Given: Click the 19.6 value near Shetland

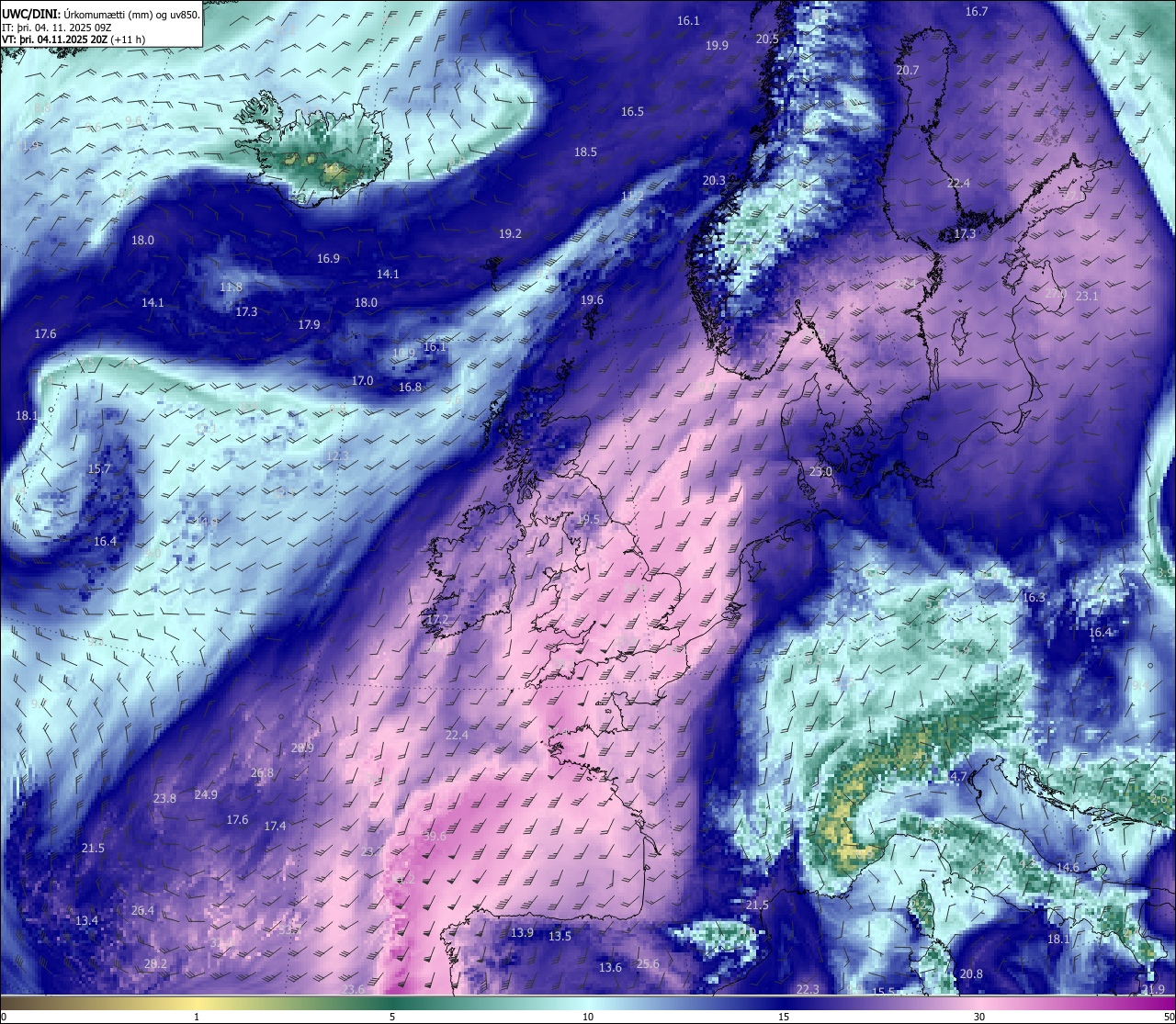Looking at the screenshot, I should [x=592, y=300].
